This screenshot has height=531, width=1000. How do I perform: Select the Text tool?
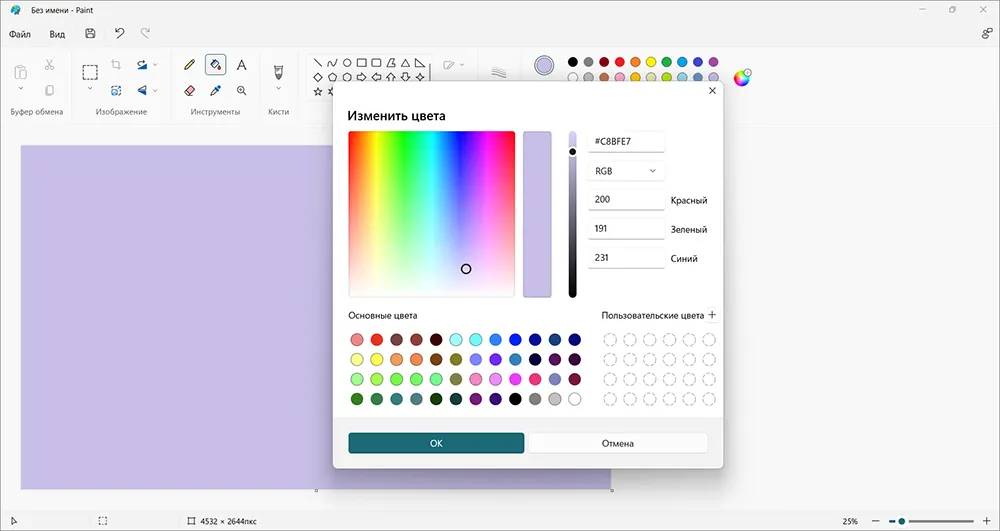click(x=241, y=64)
